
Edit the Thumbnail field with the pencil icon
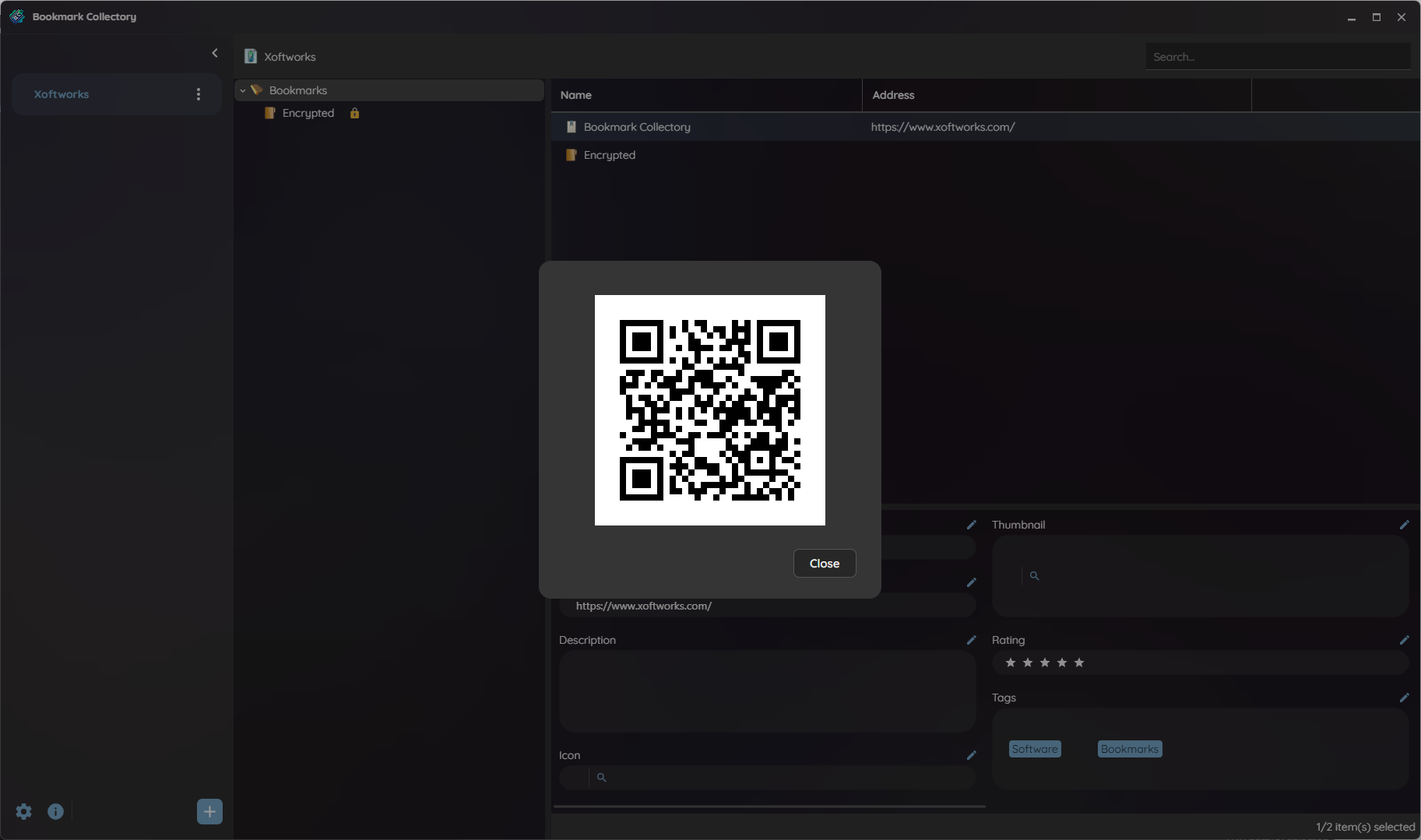(x=1404, y=525)
